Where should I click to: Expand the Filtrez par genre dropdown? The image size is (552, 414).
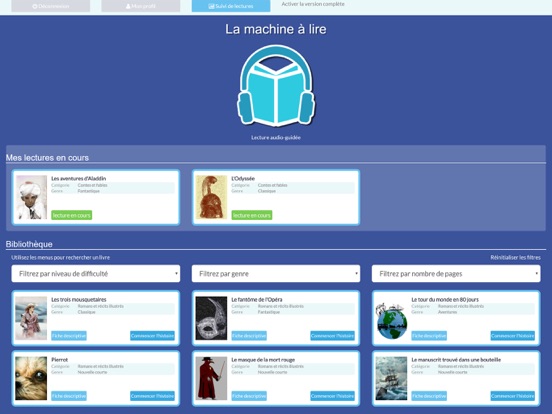pyautogui.click(x=276, y=274)
